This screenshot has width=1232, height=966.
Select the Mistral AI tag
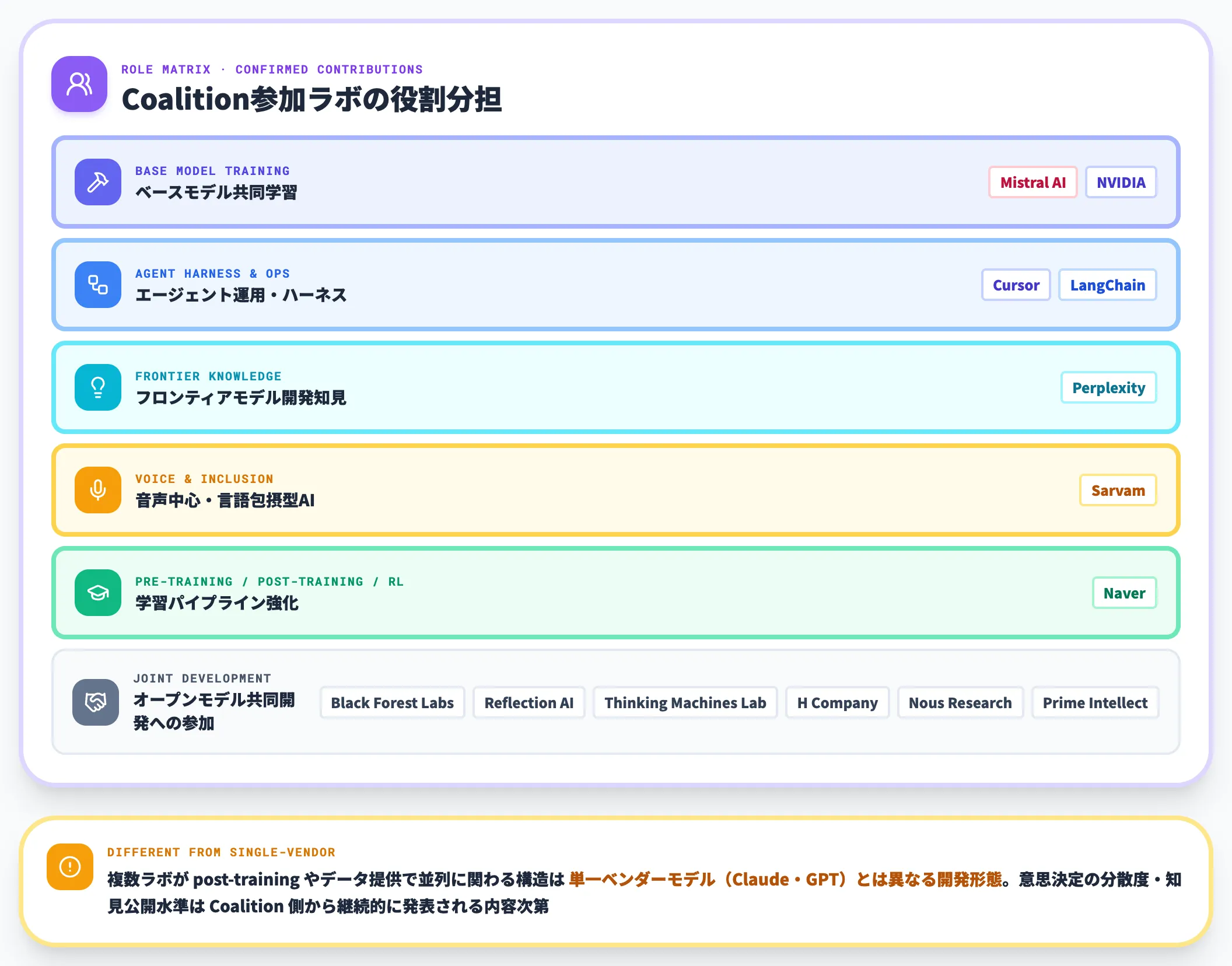pyautogui.click(x=1032, y=183)
